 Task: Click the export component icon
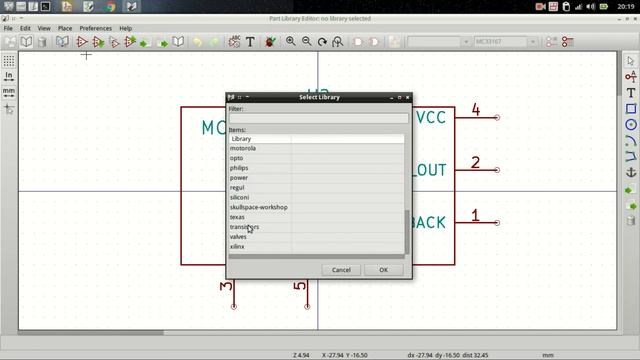[x=162, y=42]
